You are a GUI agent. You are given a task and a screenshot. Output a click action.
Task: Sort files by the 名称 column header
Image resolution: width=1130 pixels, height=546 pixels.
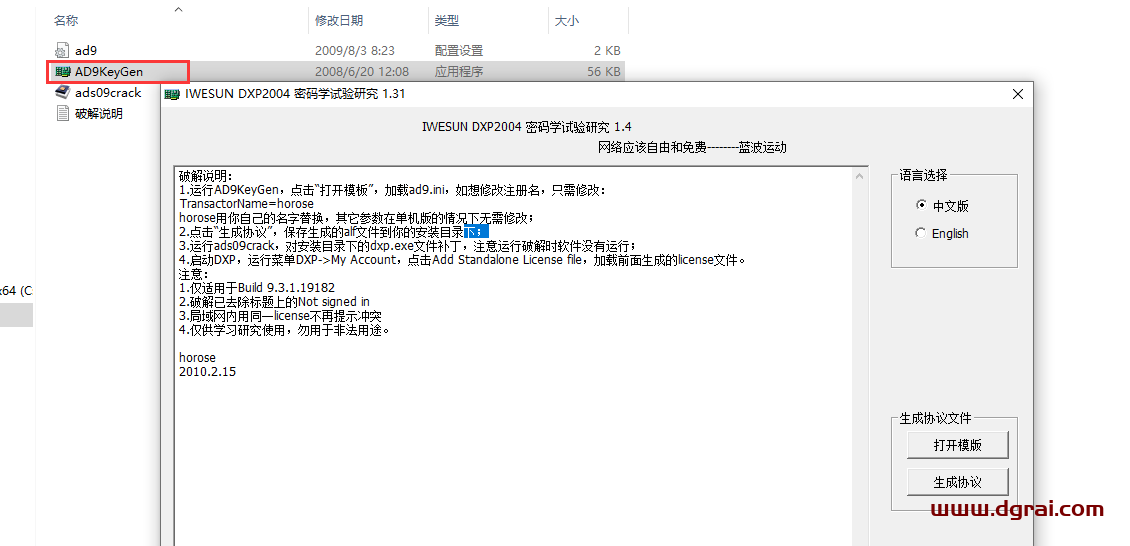click(66, 21)
